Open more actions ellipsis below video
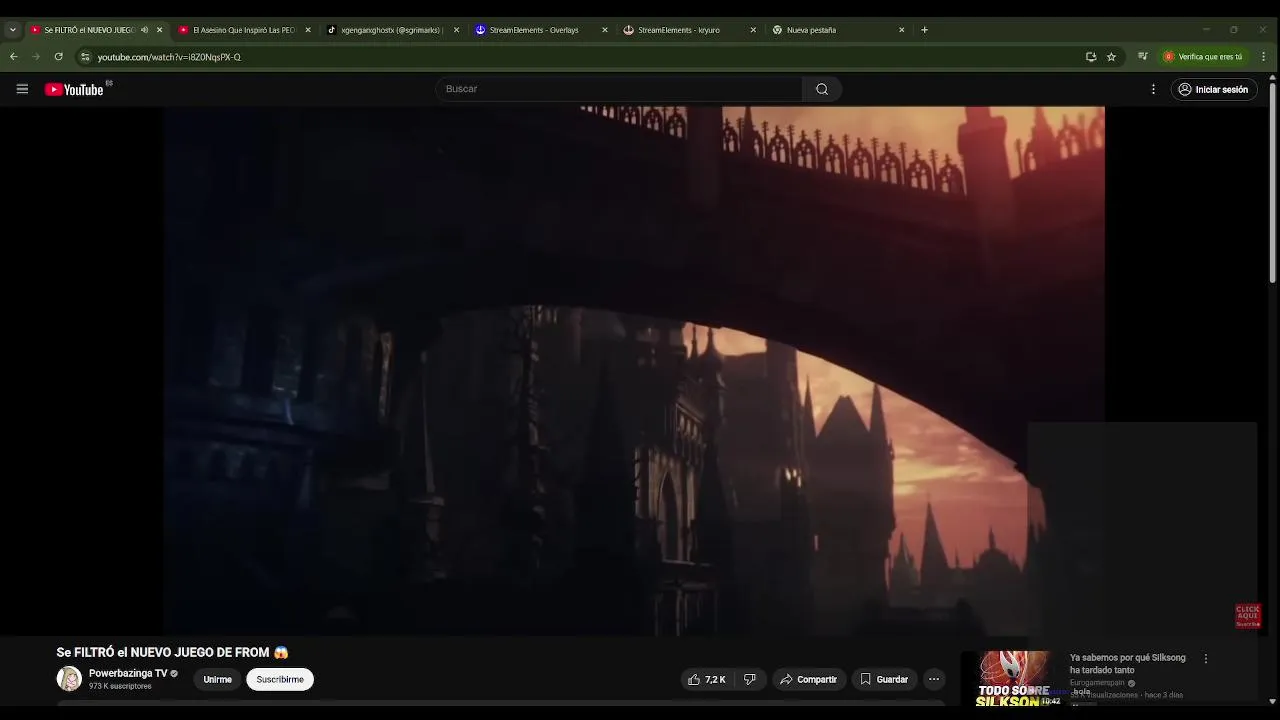Screen dimensions: 1280x720 click(x=934, y=679)
